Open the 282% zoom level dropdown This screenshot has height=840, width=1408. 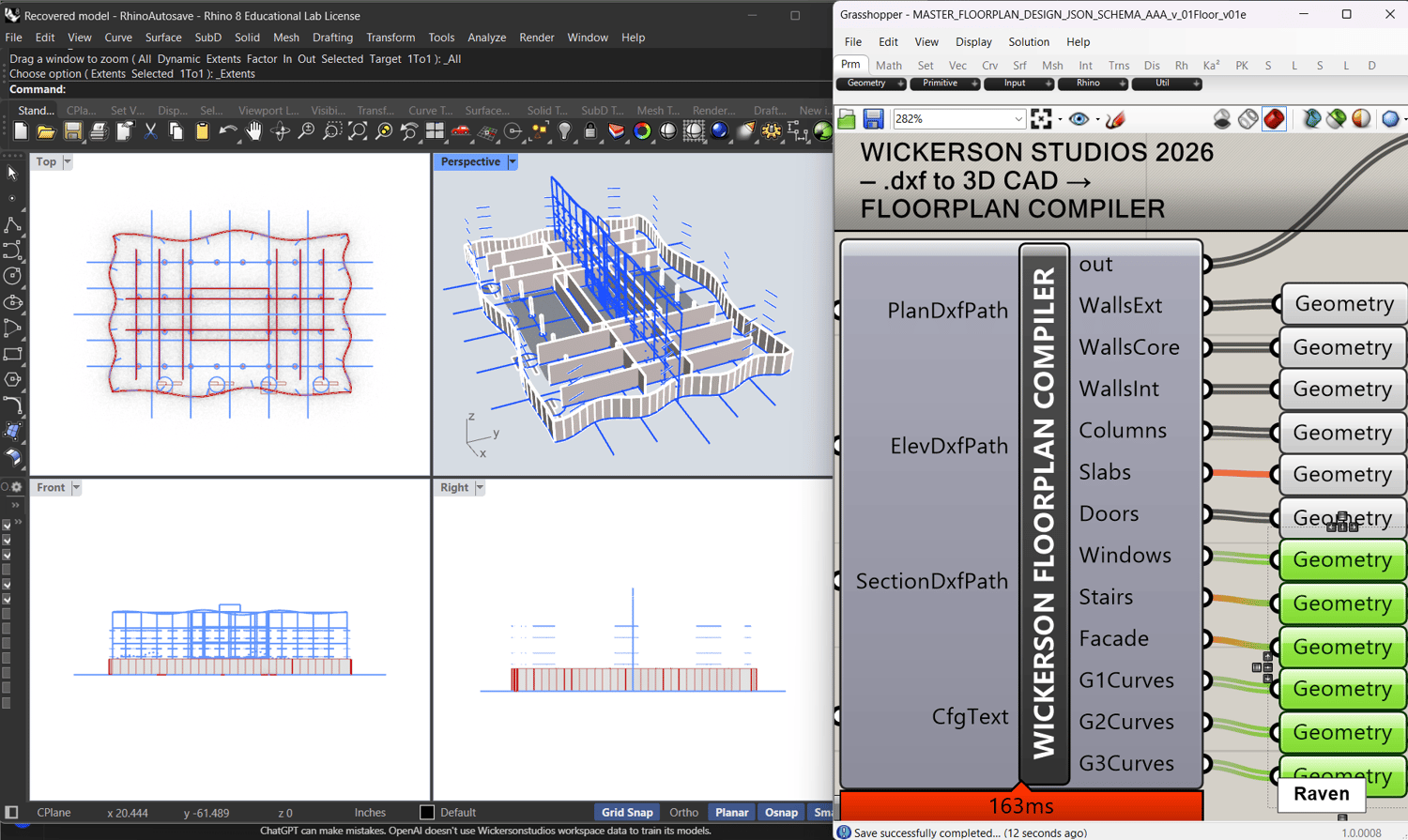tap(1018, 119)
